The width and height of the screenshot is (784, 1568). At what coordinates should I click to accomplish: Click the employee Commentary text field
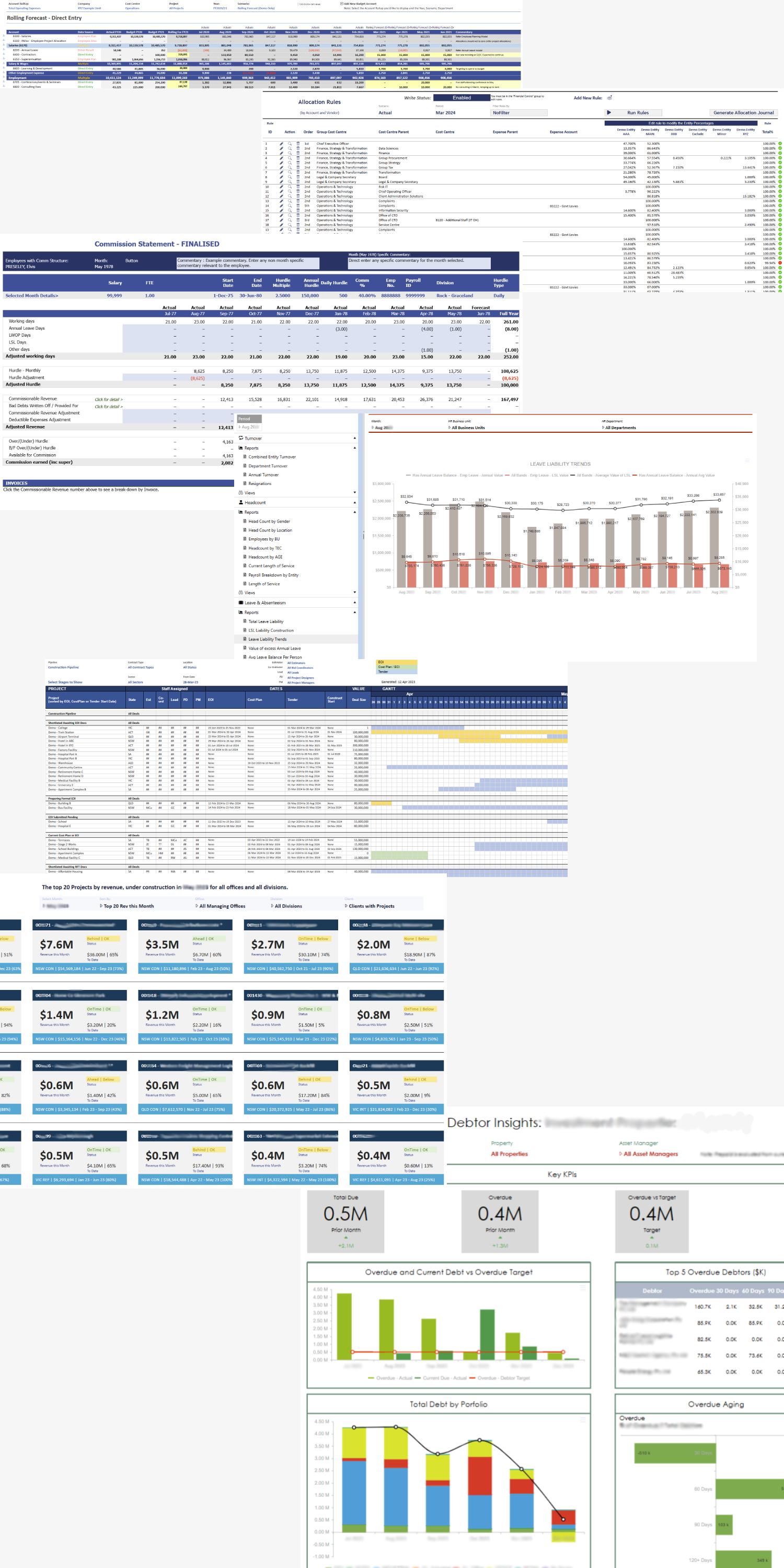(x=248, y=263)
